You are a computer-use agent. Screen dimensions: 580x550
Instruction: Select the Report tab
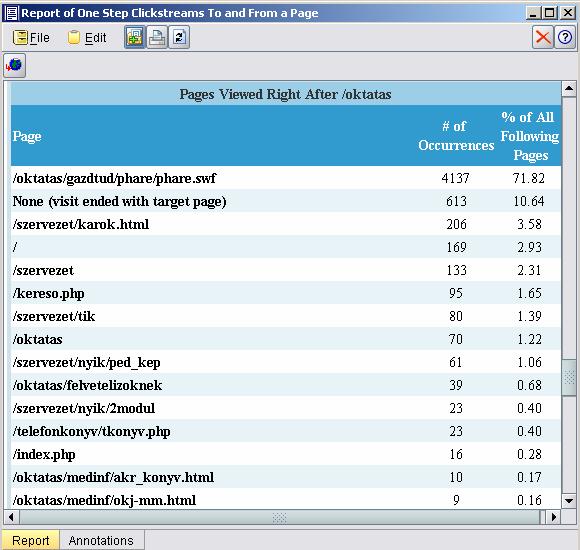coord(30,540)
